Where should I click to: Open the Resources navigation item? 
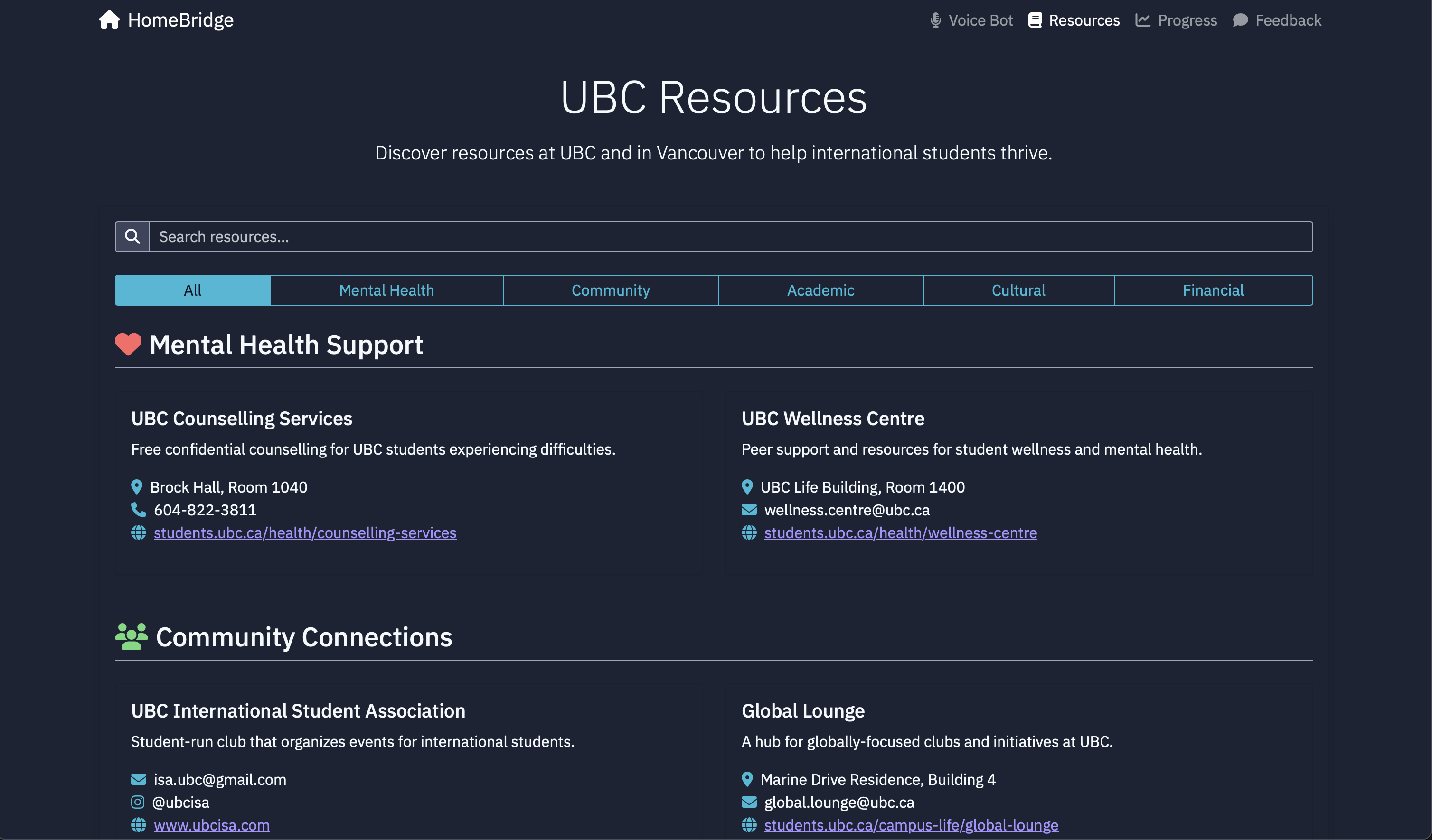1074,20
